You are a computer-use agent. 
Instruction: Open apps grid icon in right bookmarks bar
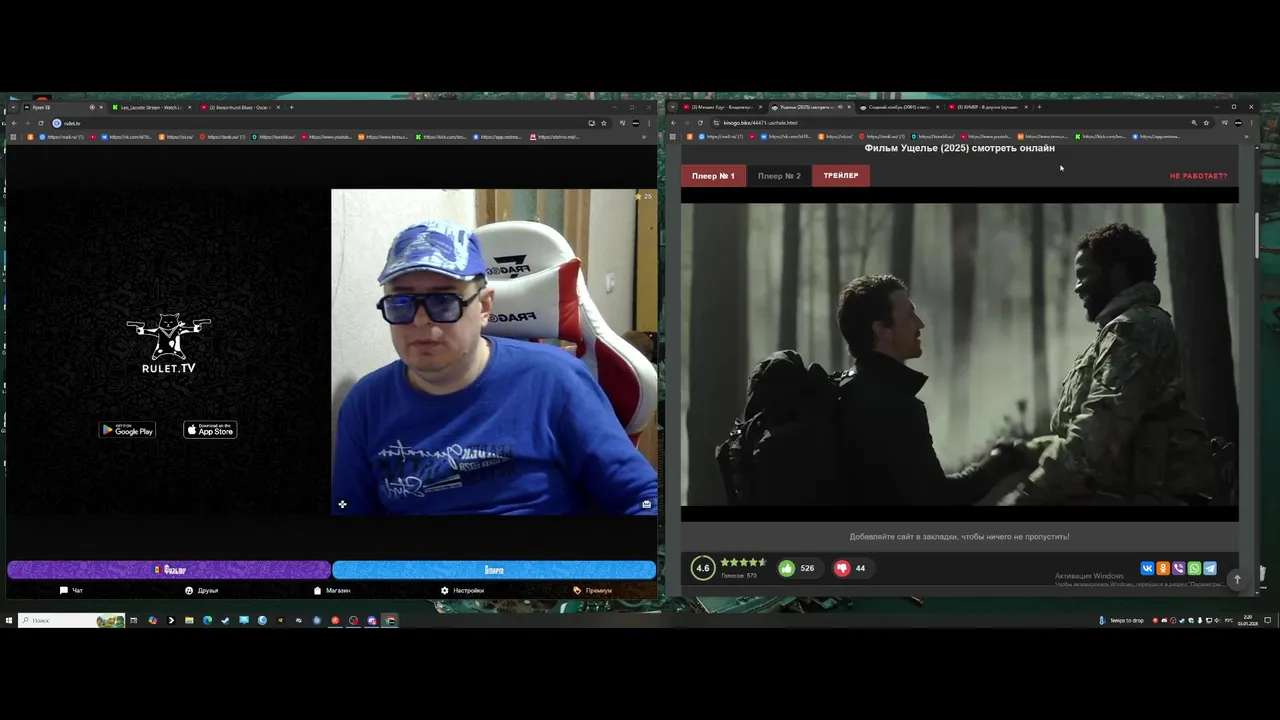pyautogui.click(x=673, y=137)
